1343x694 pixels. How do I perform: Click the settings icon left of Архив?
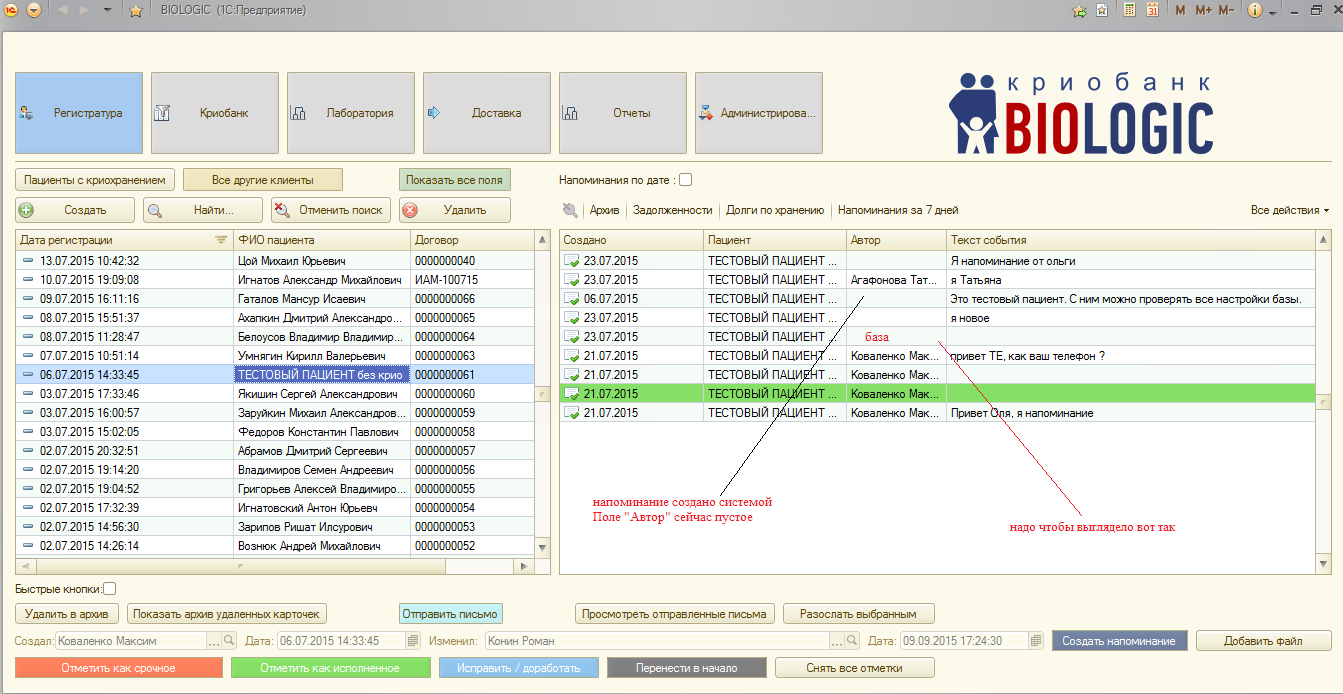tap(570, 210)
